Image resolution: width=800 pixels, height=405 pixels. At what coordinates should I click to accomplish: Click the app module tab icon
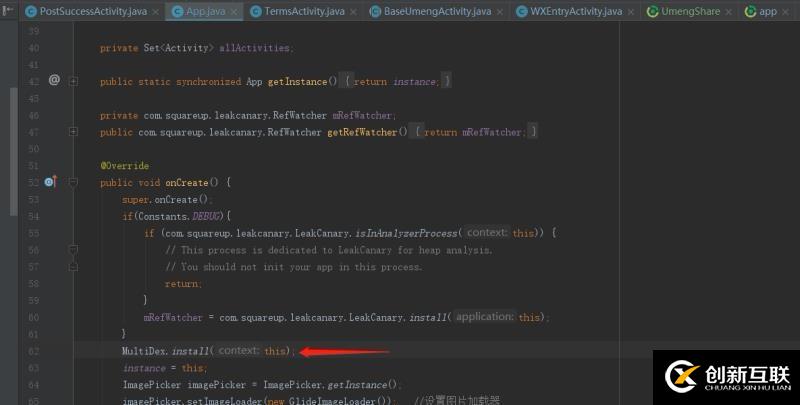(750, 12)
